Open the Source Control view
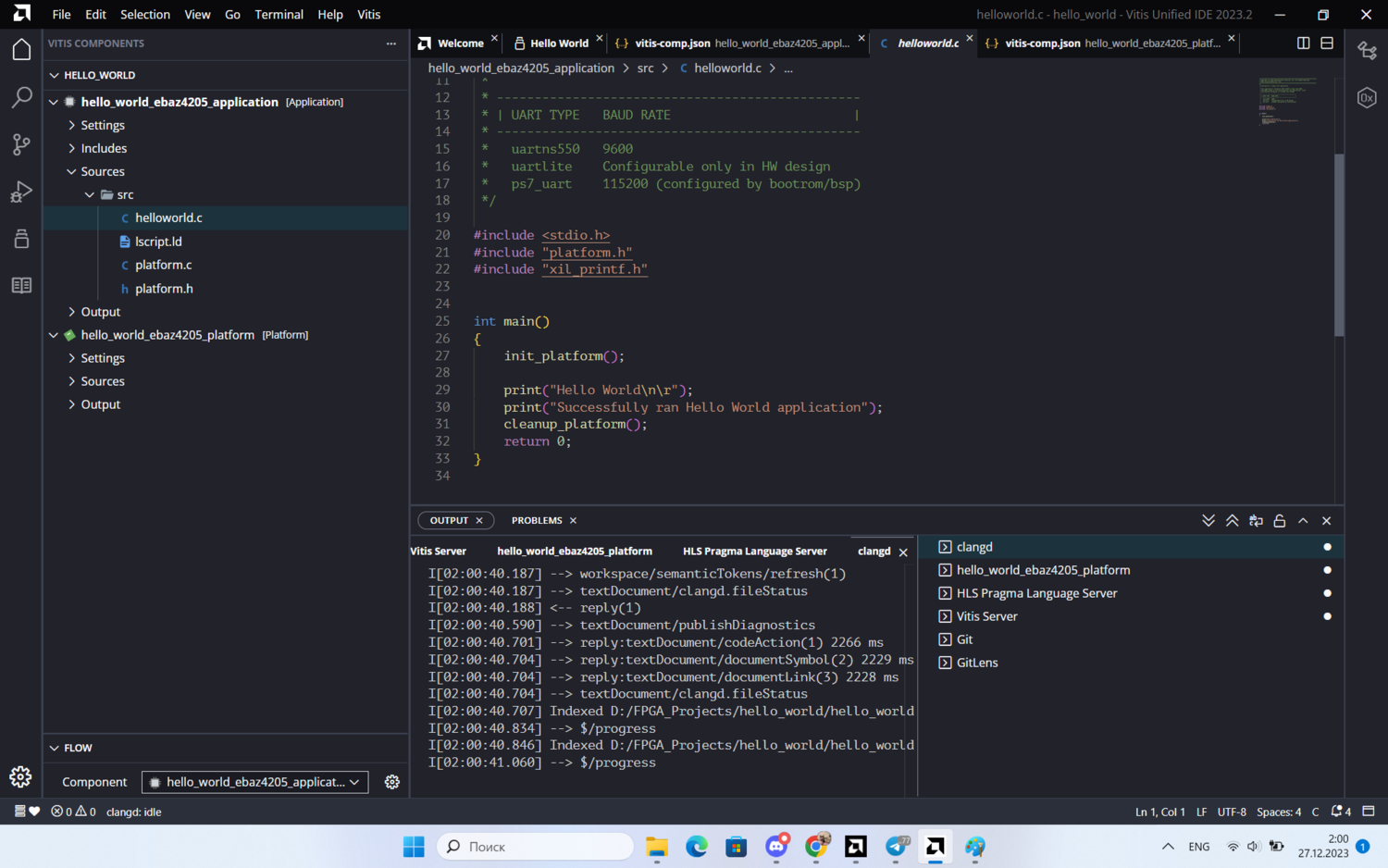 pos(21,144)
